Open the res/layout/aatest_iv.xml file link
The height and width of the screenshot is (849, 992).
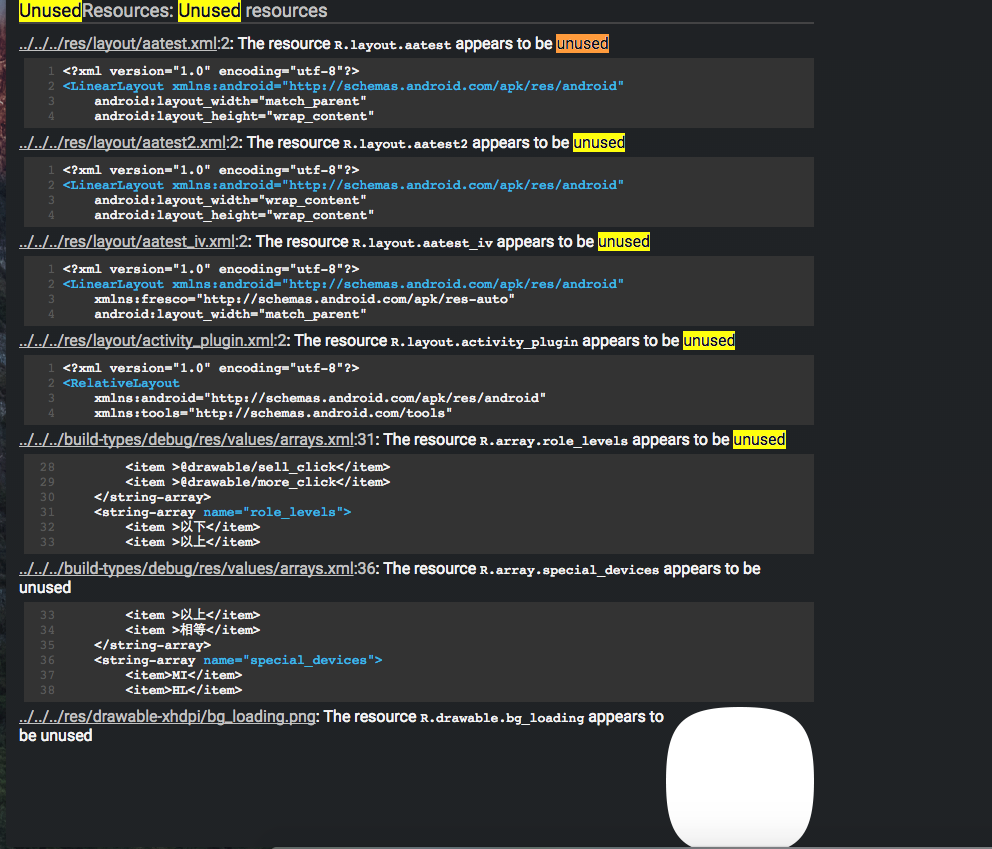127,242
